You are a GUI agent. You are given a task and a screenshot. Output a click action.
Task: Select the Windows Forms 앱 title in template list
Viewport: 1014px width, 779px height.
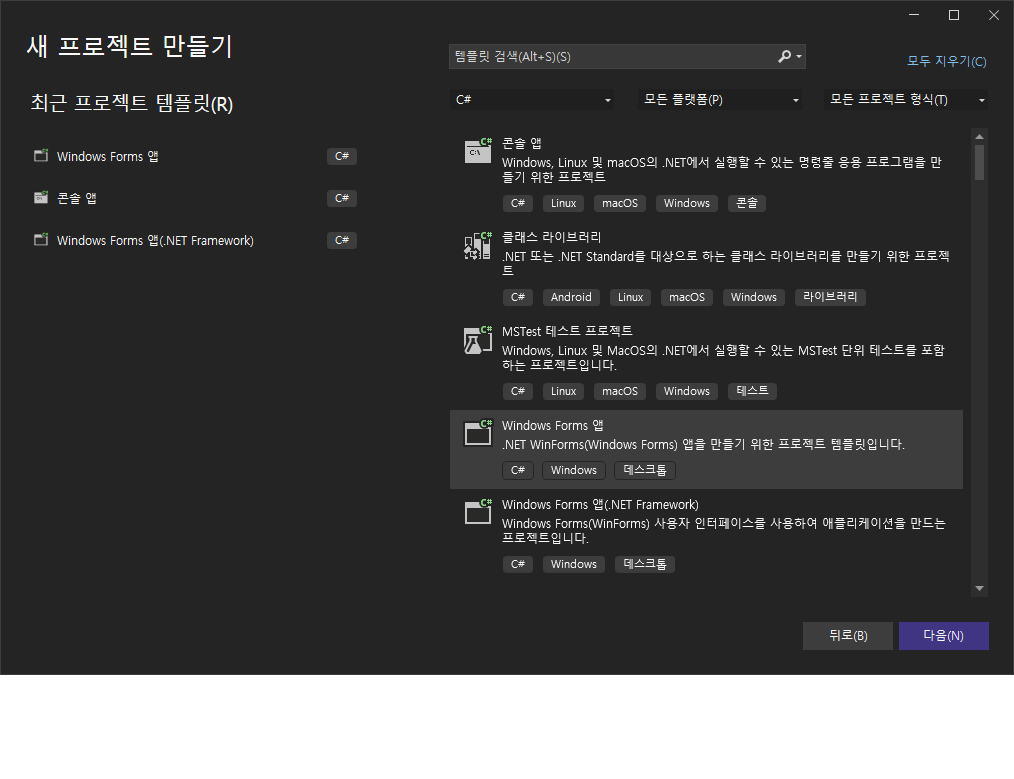[553, 425]
